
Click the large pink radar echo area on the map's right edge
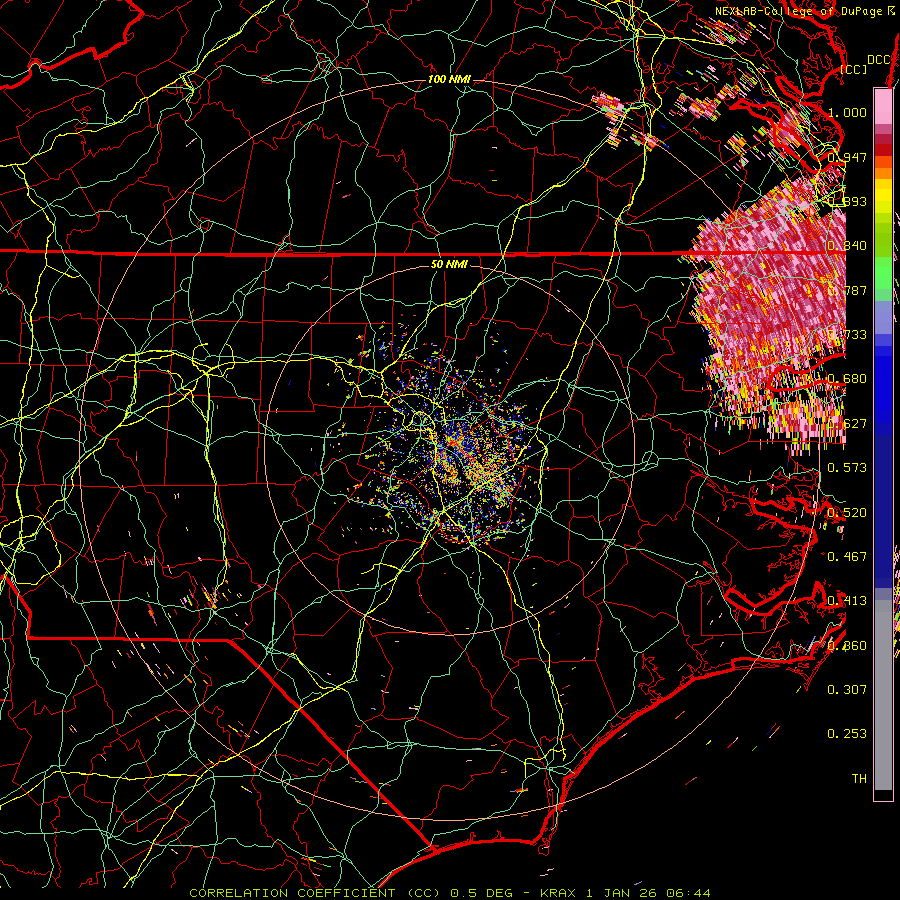tap(769, 313)
